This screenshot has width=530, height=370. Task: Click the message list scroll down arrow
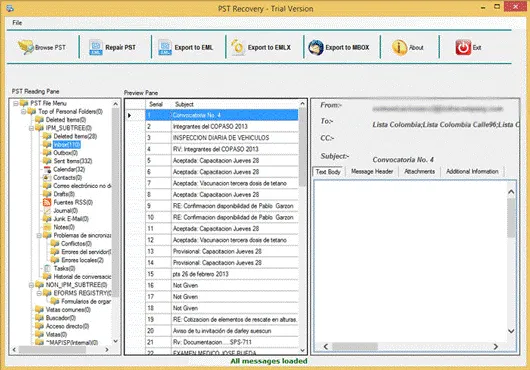(x=302, y=350)
